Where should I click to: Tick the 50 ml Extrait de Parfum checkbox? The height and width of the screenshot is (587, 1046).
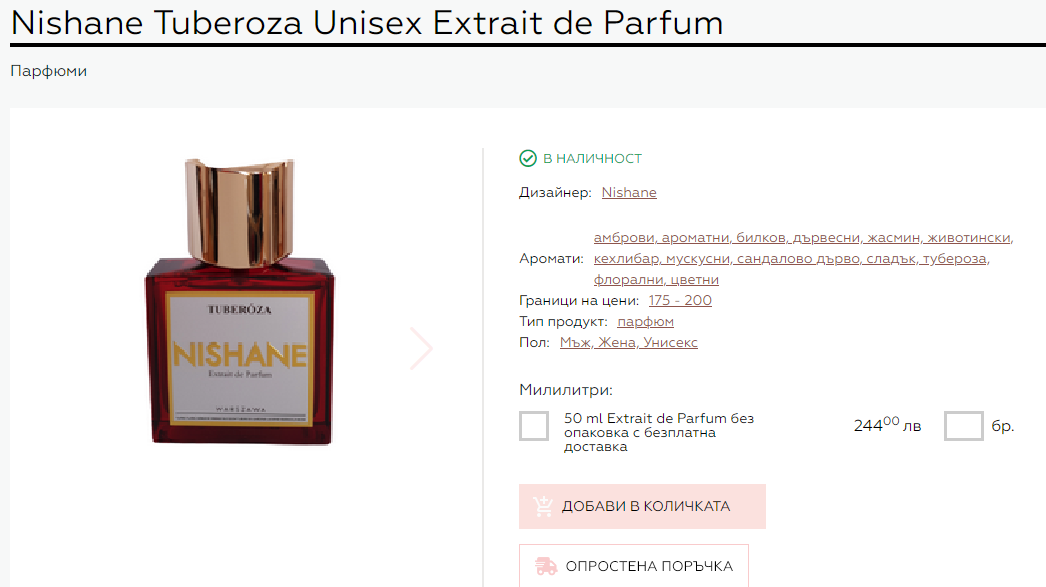point(534,426)
